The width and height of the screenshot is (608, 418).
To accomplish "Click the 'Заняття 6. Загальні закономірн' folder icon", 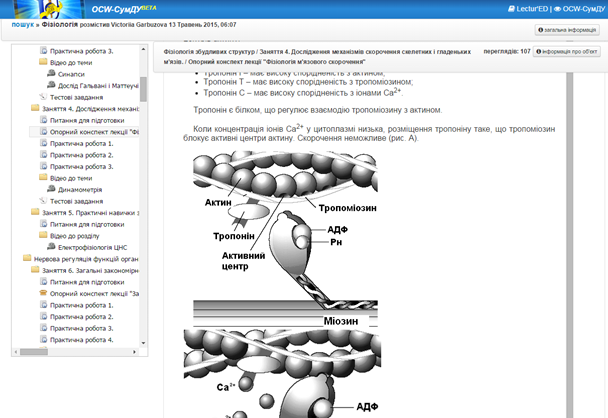I will (35, 270).
